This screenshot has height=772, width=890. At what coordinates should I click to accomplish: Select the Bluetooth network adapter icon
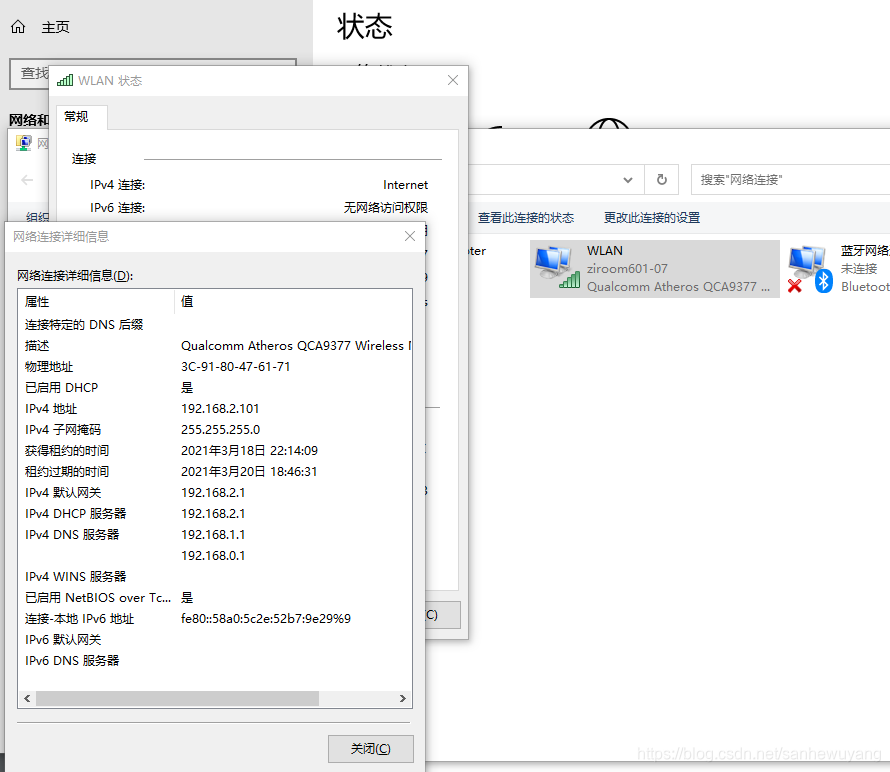click(x=809, y=270)
